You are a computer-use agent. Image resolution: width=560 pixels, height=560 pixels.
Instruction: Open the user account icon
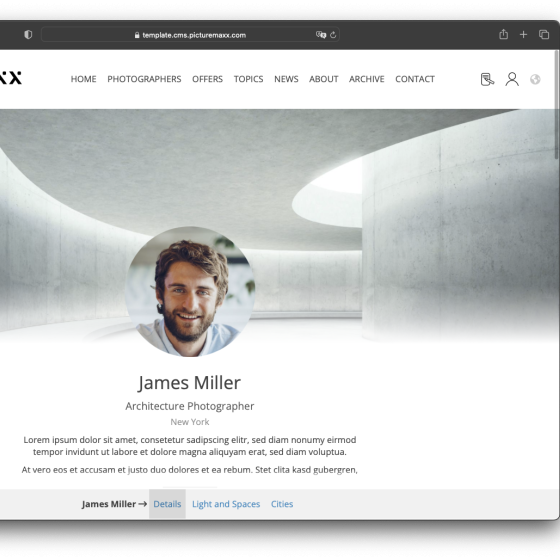tap(512, 79)
